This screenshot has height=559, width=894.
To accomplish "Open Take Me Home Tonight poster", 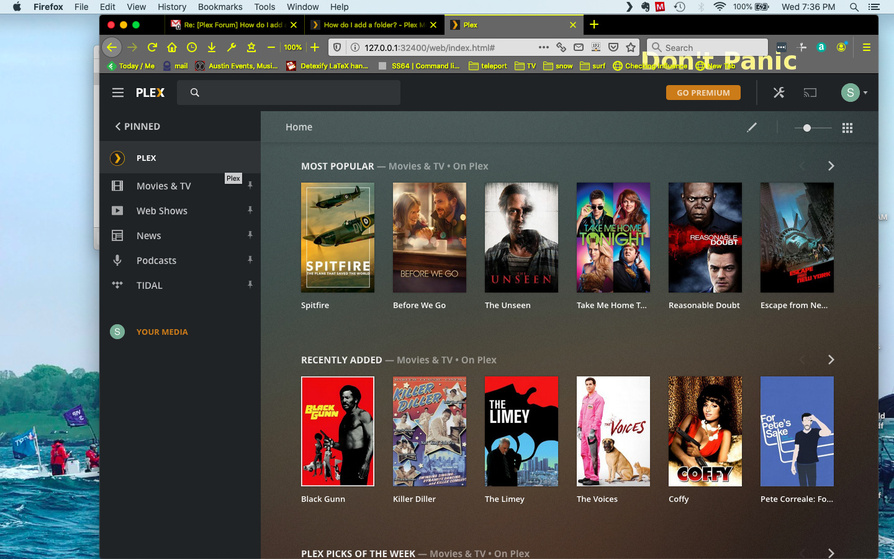I will click(613, 237).
